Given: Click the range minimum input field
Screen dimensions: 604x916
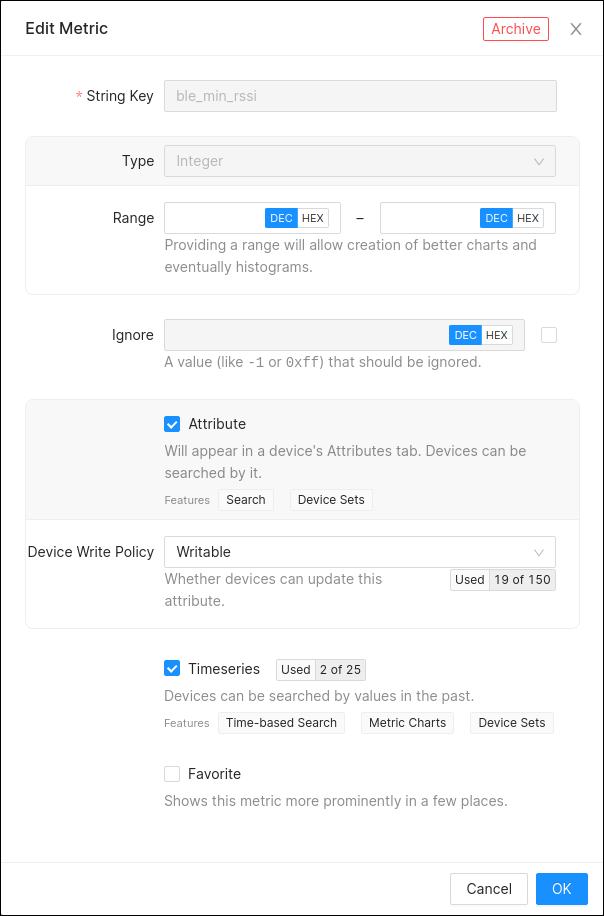Looking at the screenshot, I should point(214,218).
